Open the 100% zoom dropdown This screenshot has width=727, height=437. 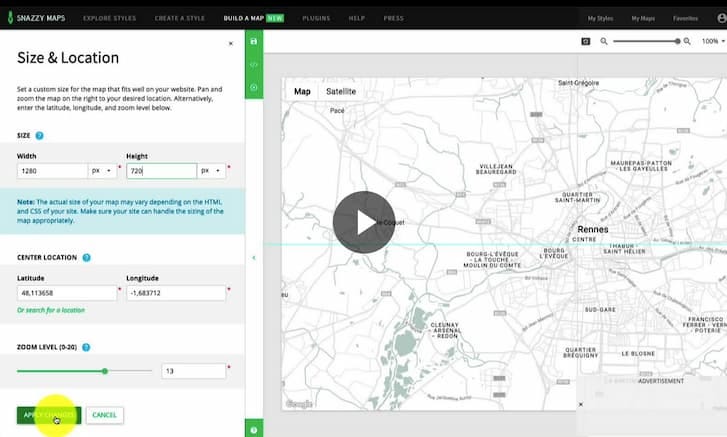(713, 41)
